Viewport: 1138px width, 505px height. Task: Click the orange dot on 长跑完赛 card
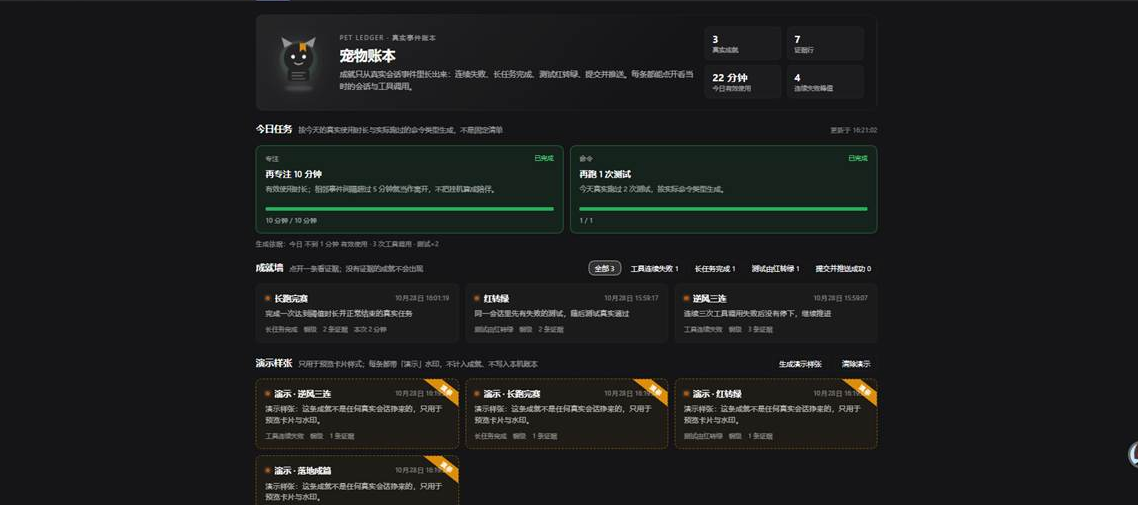click(267, 298)
